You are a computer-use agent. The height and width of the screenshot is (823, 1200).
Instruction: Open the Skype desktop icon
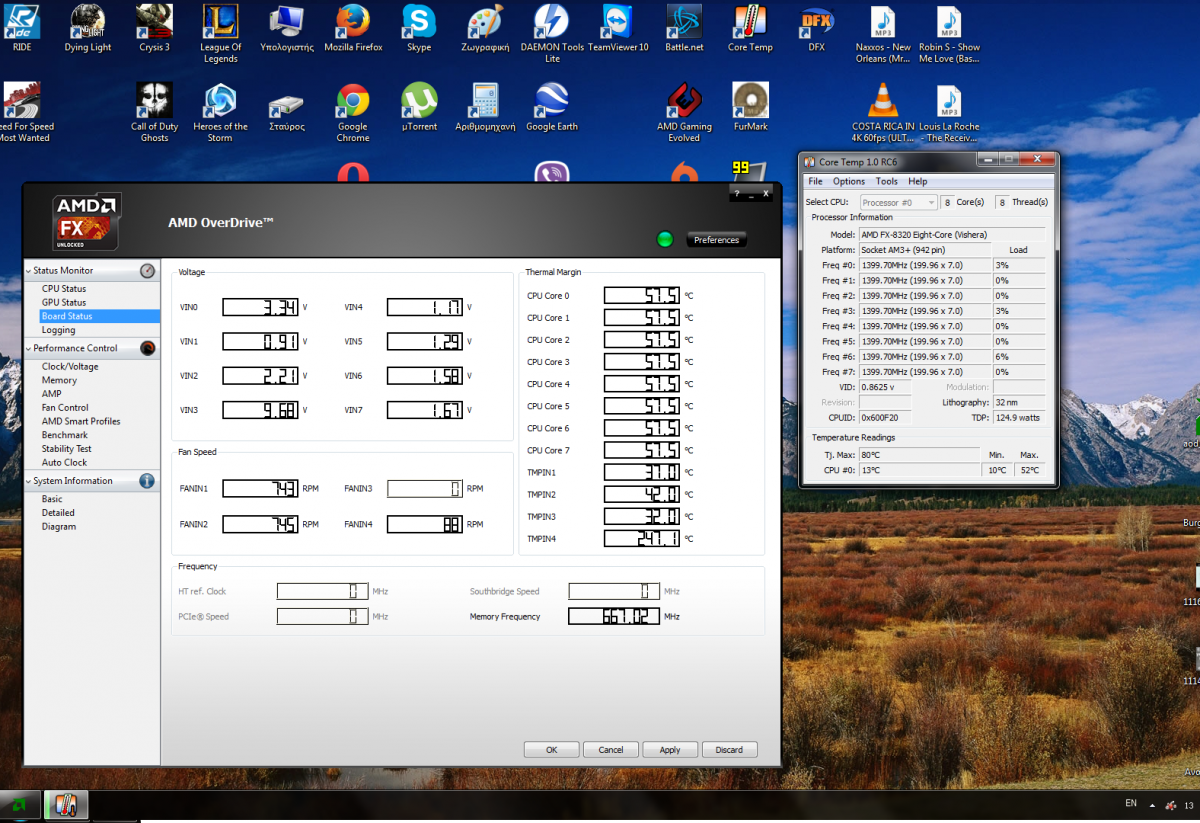(x=419, y=28)
